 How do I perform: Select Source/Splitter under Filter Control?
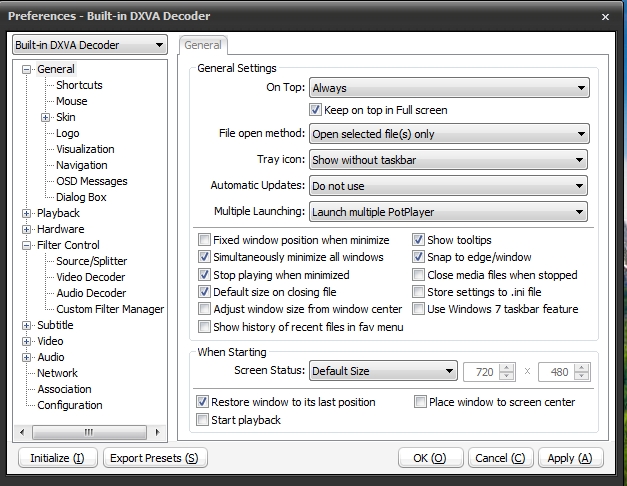tap(92, 261)
